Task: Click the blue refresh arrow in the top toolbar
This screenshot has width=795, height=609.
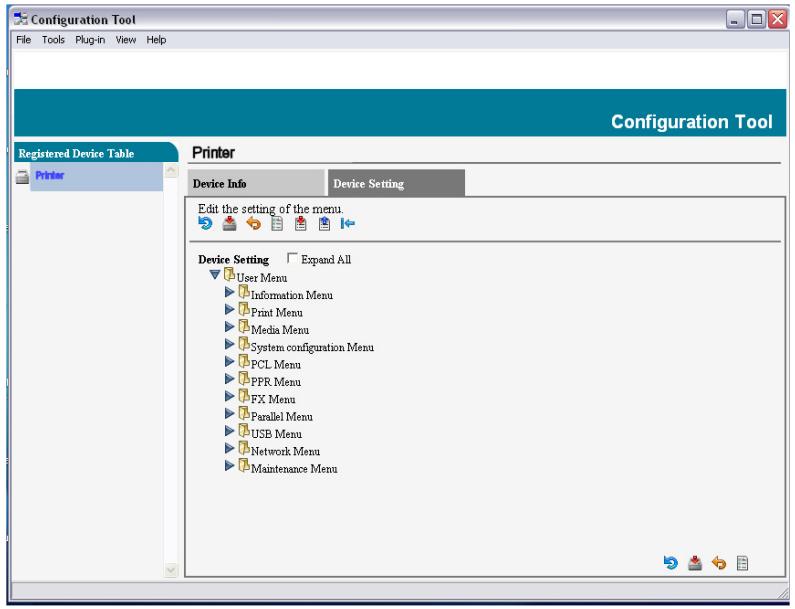Action: click(205, 224)
